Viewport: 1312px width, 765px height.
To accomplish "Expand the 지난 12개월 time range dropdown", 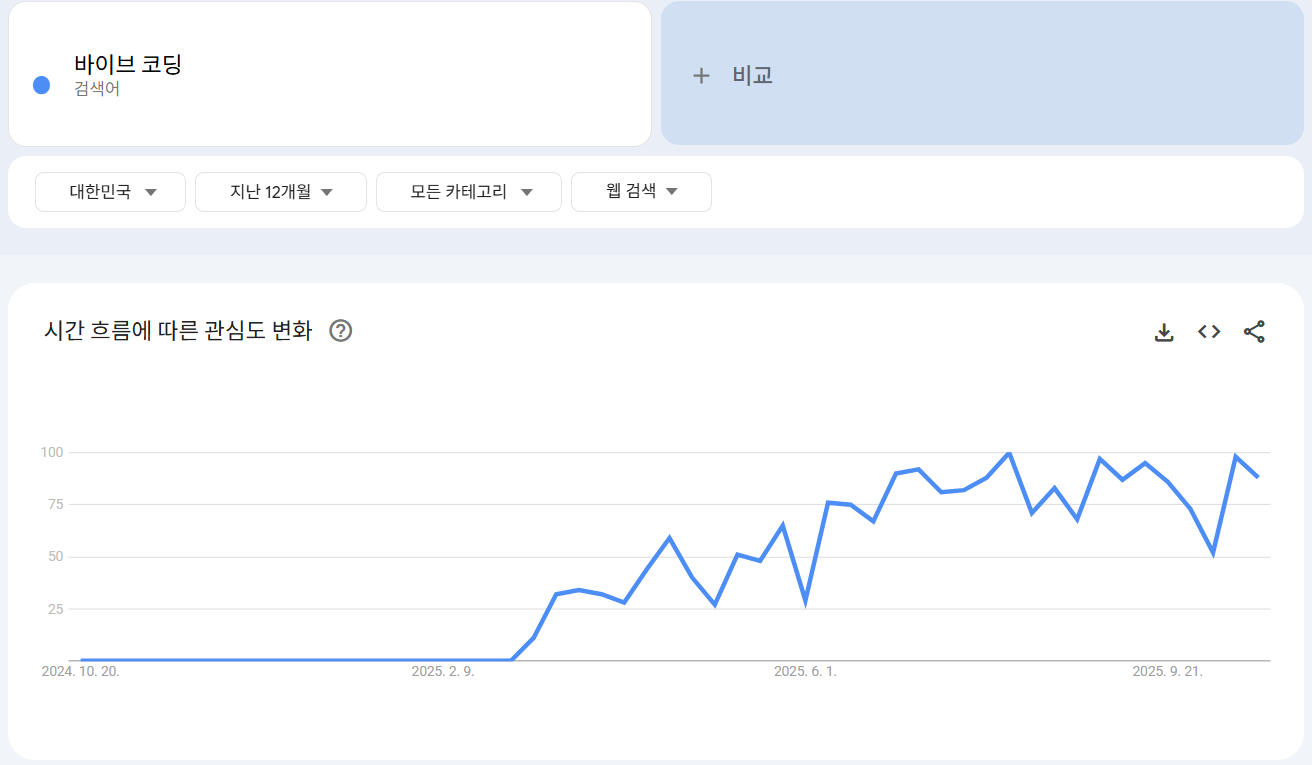I will tap(281, 192).
